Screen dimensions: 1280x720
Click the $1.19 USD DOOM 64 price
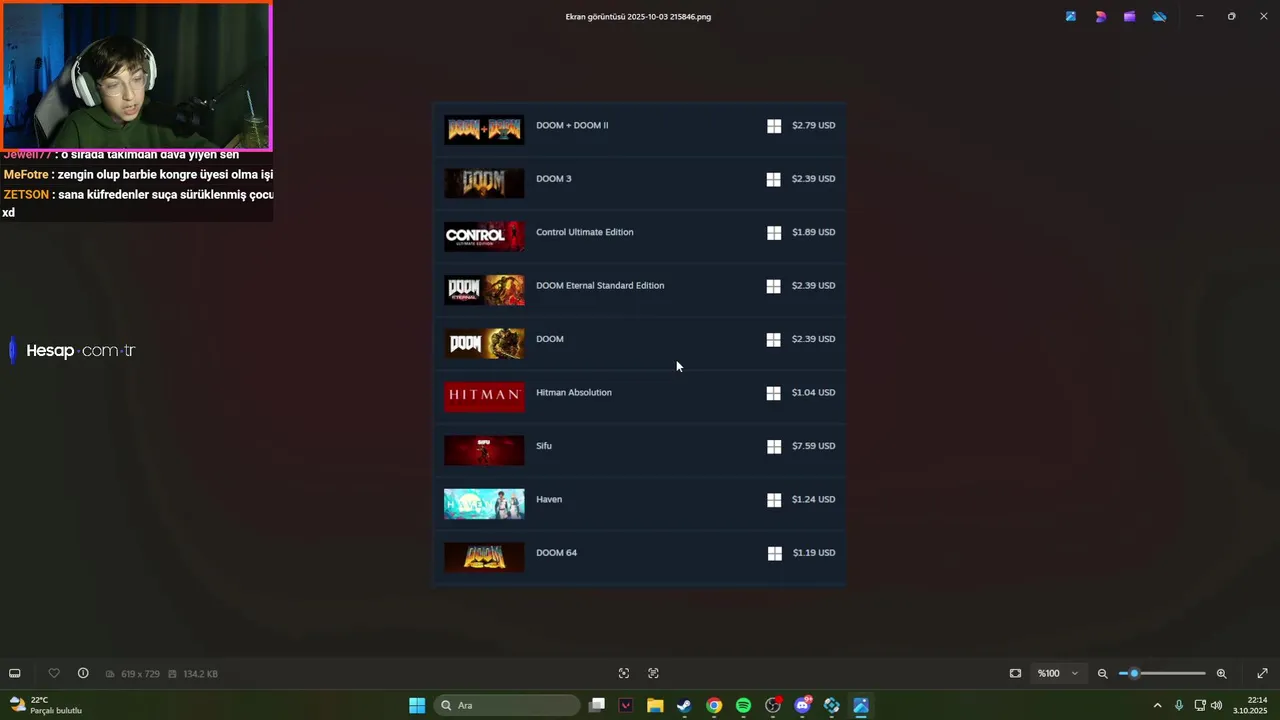(x=814, y=553)
